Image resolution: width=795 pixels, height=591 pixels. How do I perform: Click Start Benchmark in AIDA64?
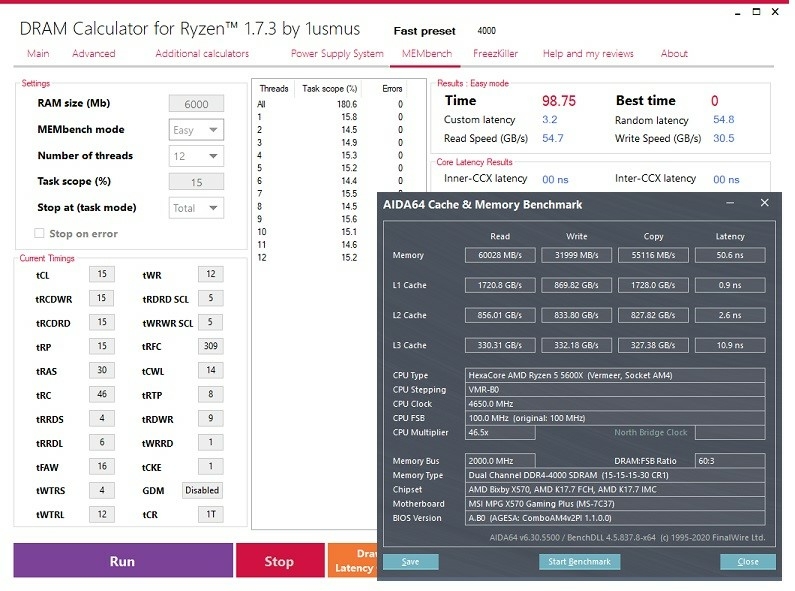pos(579,562)
